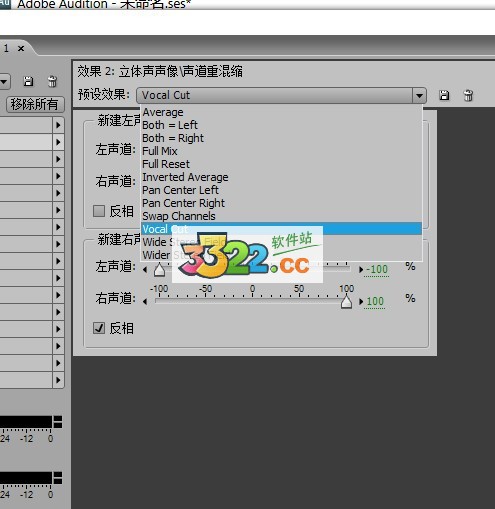Click the green 100 percent value field
The width and height of the screenshot is (495, 509).
coord(375,301)
